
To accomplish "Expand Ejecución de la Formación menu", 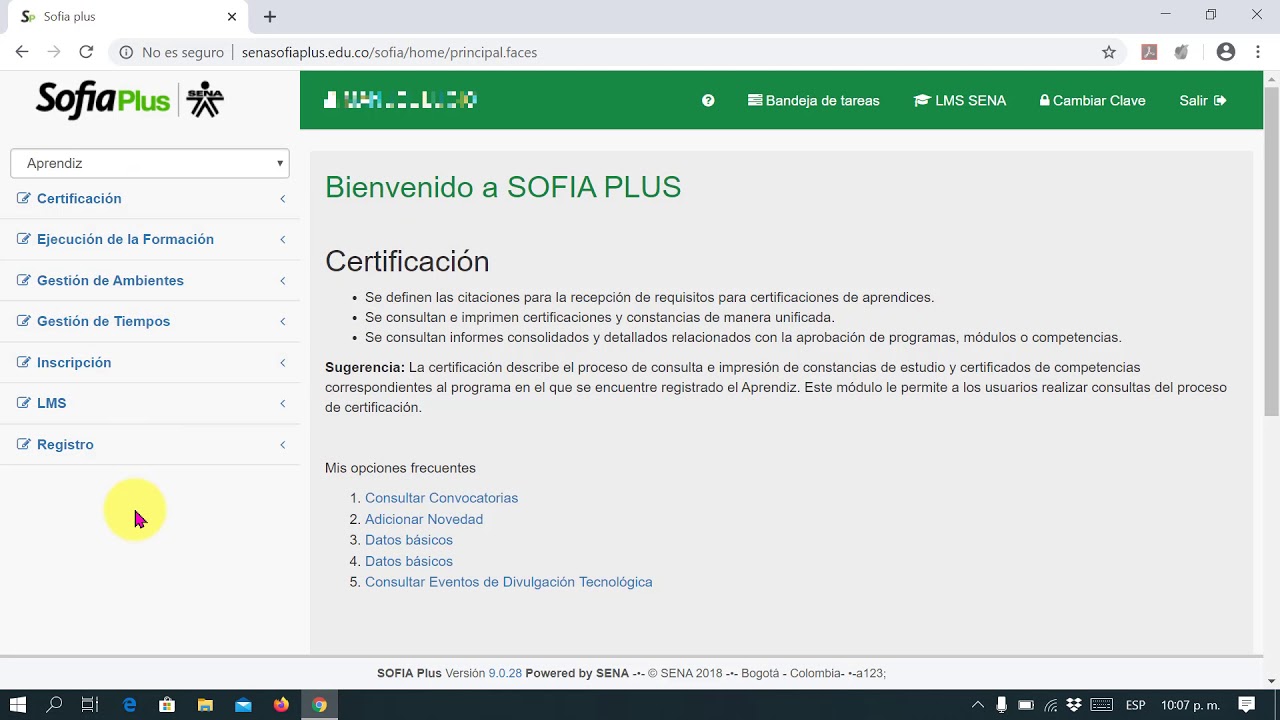I will point(150,239).
